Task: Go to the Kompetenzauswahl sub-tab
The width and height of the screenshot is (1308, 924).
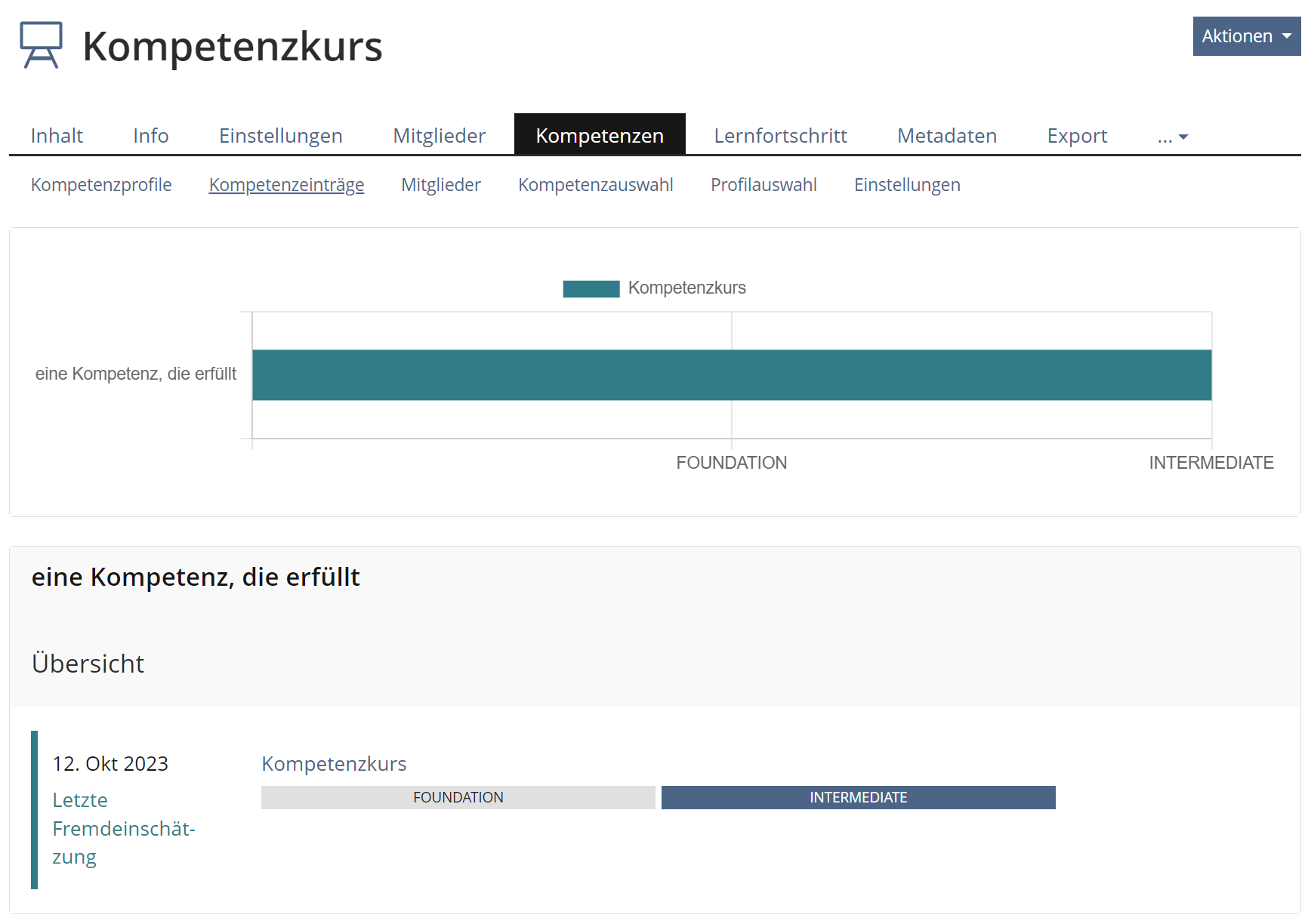Action: coord(595,185)
